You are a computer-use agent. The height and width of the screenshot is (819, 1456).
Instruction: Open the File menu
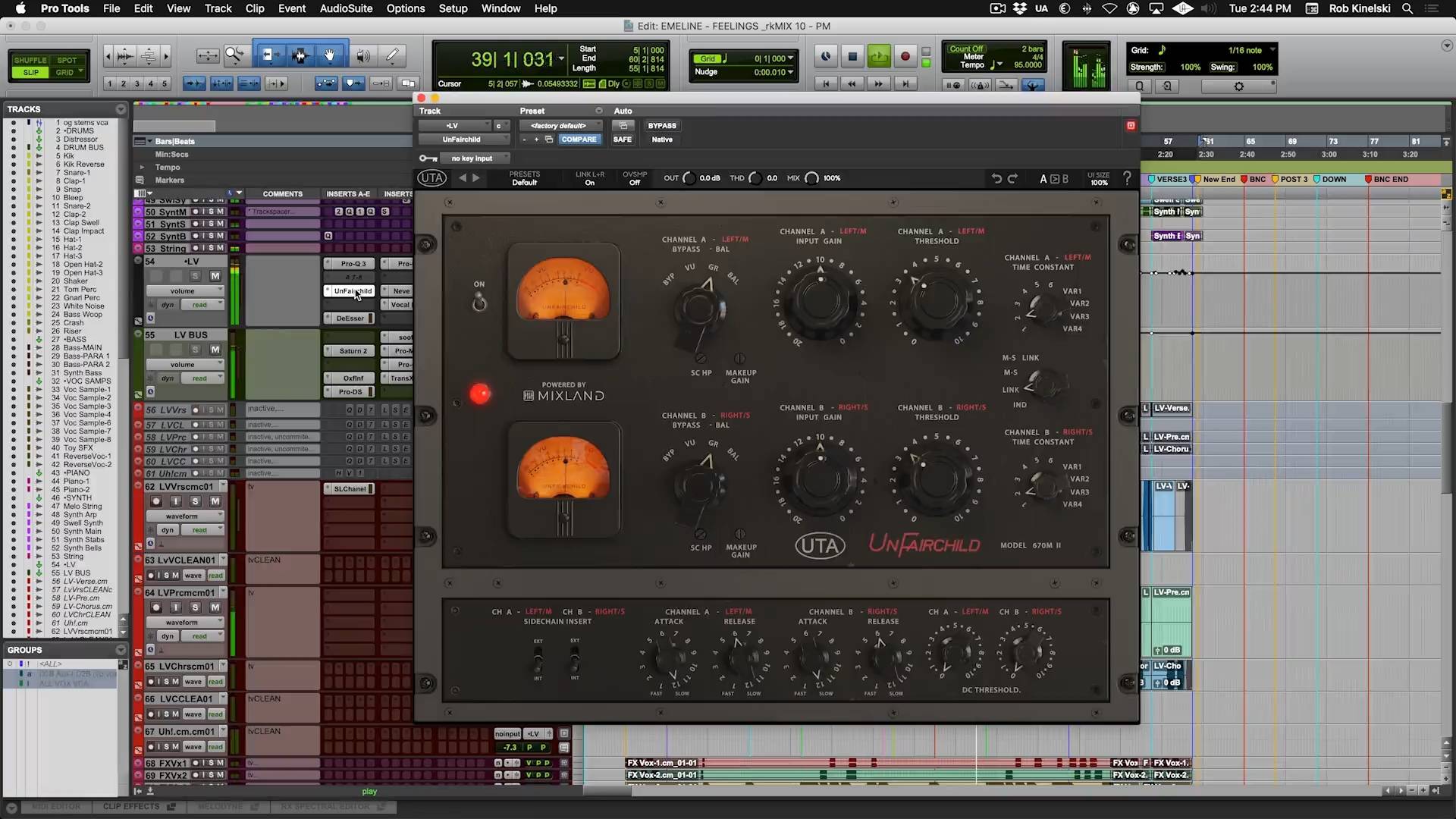(x=111, y=8)
